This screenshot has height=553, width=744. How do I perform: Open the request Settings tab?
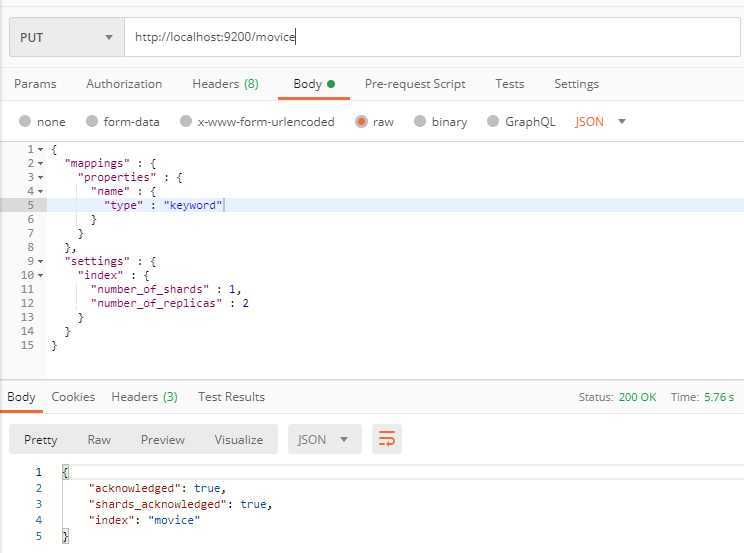[577, 84]
